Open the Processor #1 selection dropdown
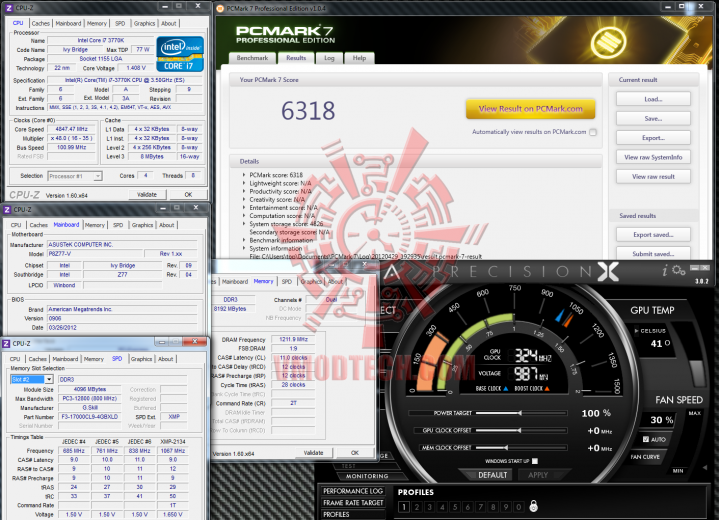Viewport: 719px width, 520px height. tap(98, 176)
